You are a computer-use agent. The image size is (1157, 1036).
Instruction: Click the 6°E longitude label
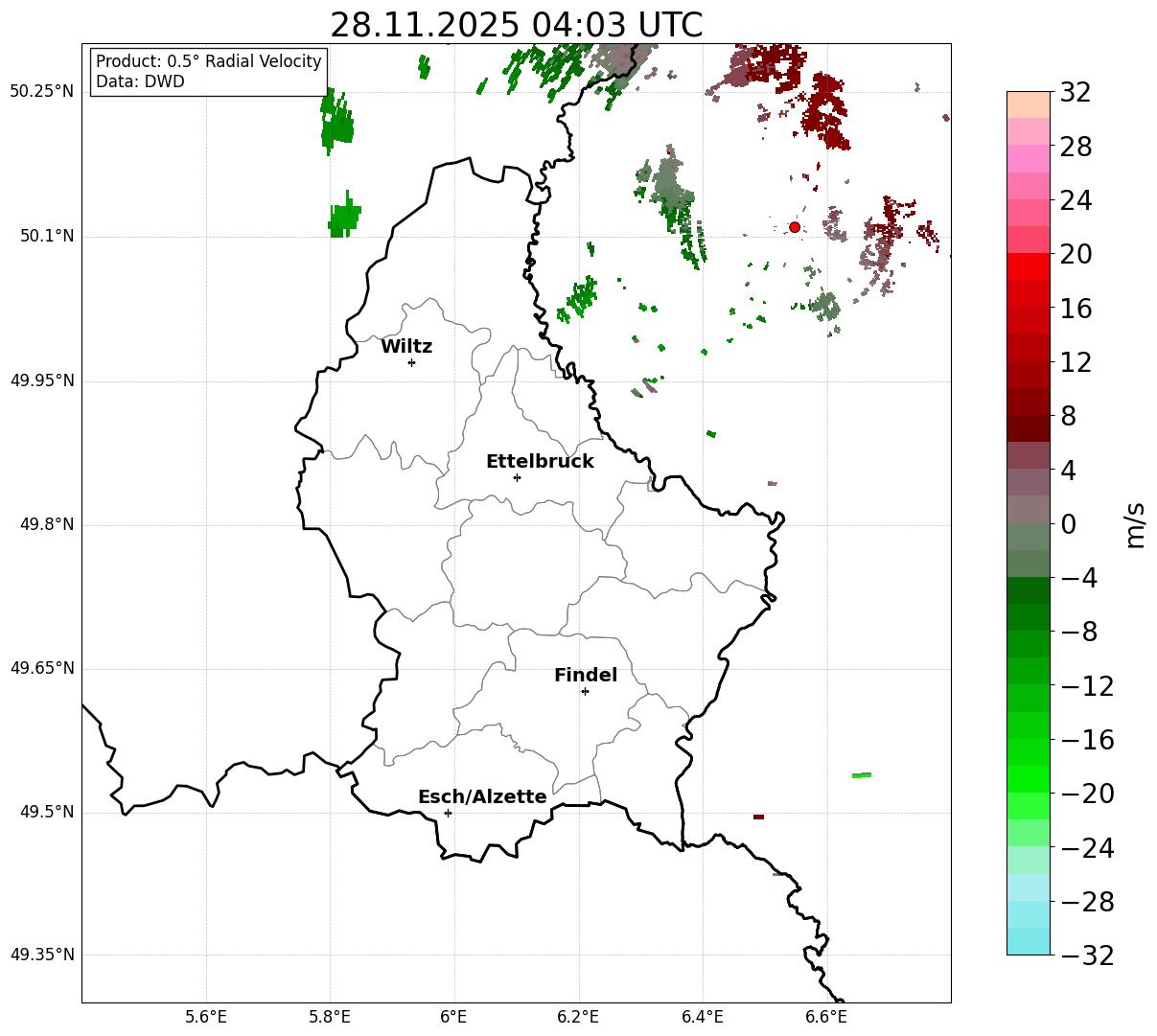pos(454,1017)
